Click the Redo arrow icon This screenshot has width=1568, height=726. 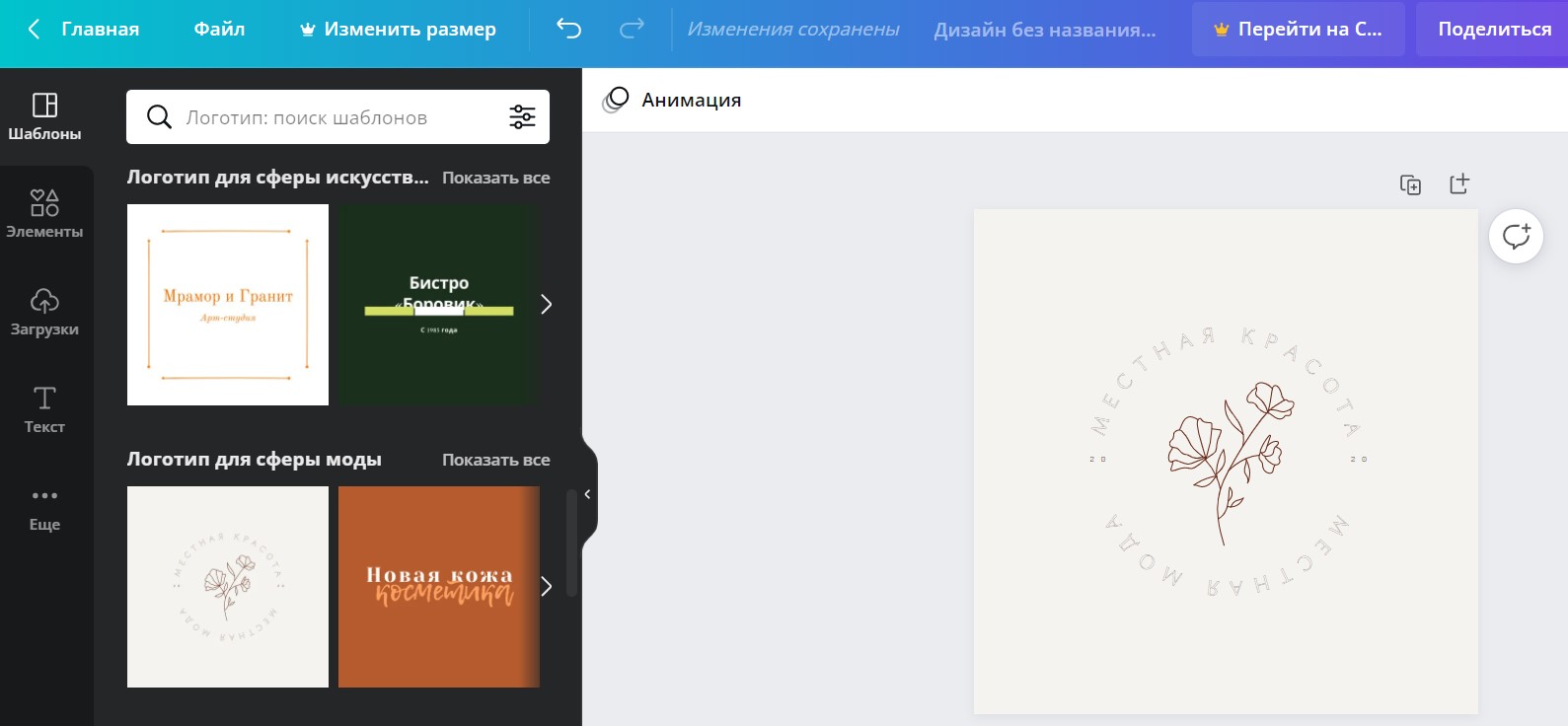632,29
